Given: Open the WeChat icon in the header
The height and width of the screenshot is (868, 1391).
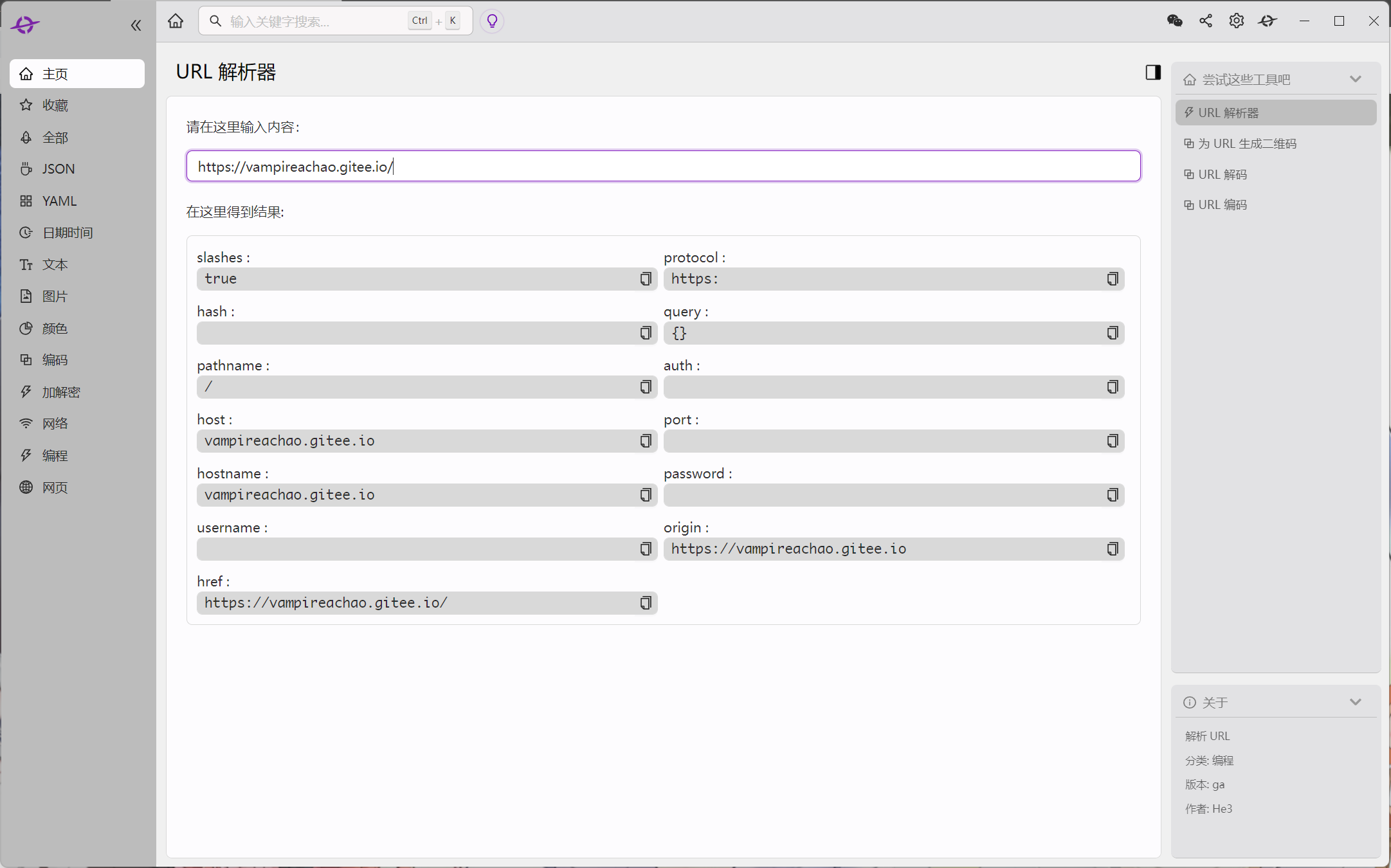Looking at the screenshot, I should click(x=1174, y=21).
